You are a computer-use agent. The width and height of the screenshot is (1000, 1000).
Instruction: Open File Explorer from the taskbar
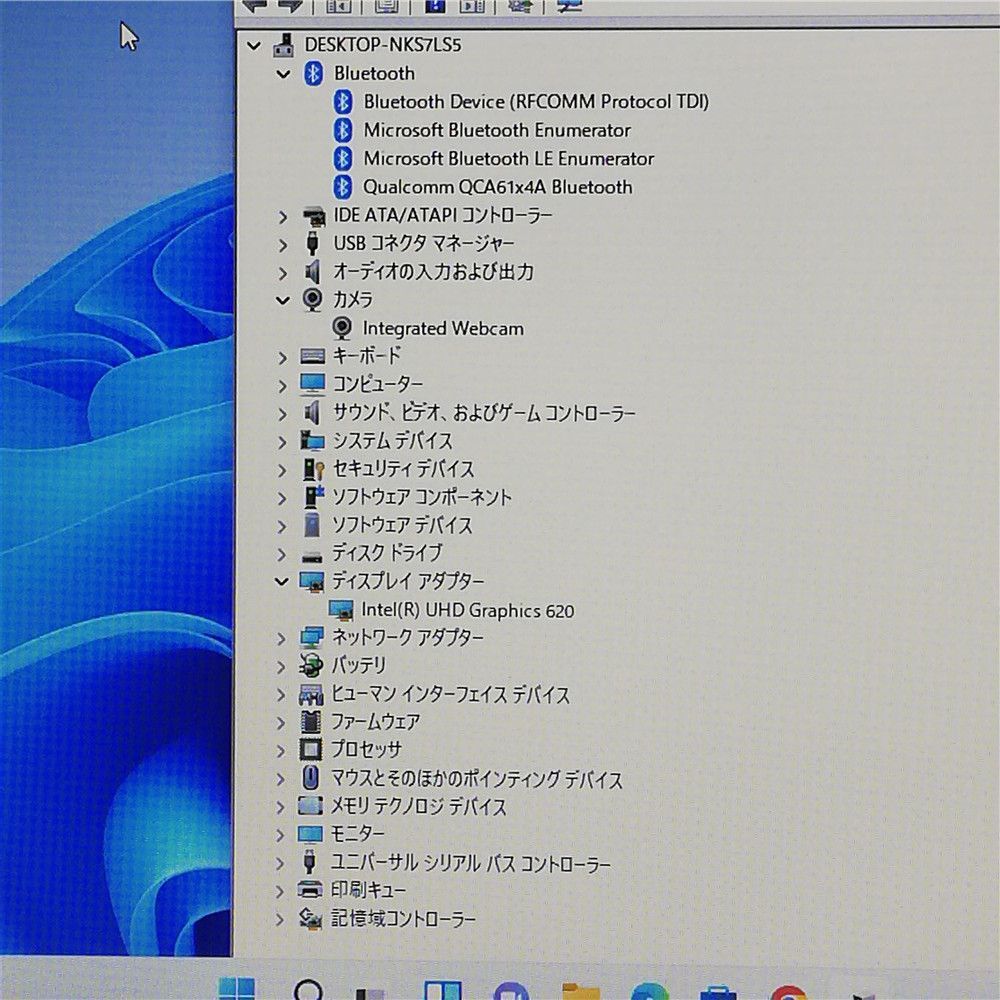580,992
